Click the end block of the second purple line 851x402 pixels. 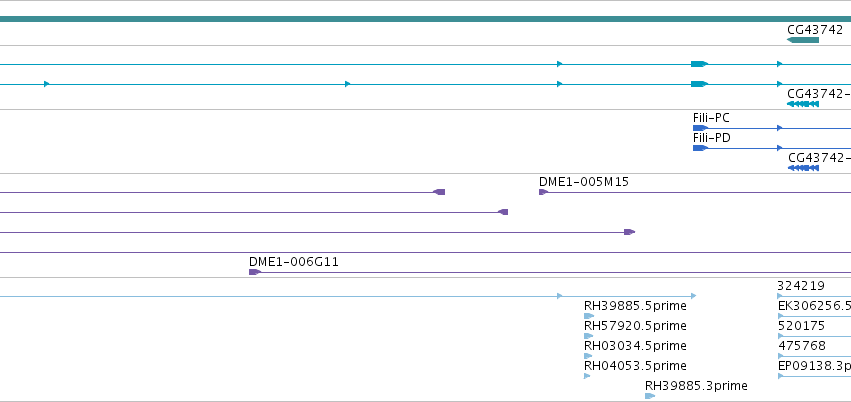(503, 212)
